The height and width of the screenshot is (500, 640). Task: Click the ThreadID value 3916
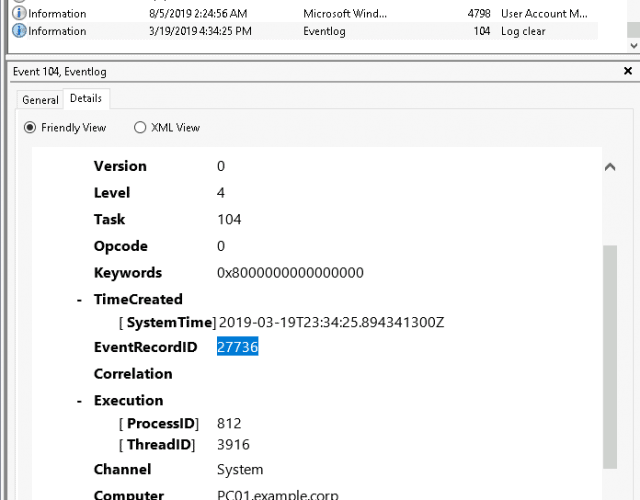[233, 444]
